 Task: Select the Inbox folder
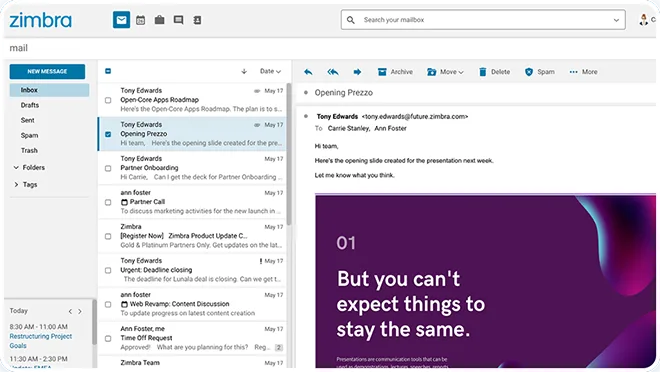(49, 90)
